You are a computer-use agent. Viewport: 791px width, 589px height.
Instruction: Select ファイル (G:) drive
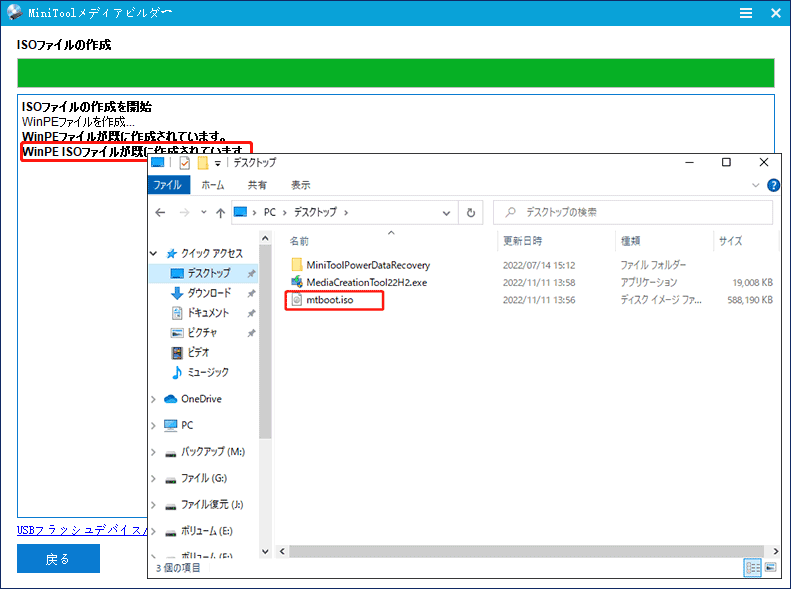coord(204,479)
